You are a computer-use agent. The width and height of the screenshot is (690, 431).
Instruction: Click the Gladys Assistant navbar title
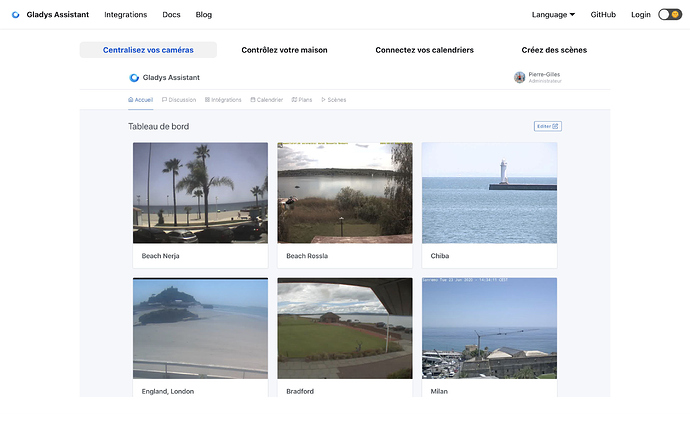coord(58,15)
